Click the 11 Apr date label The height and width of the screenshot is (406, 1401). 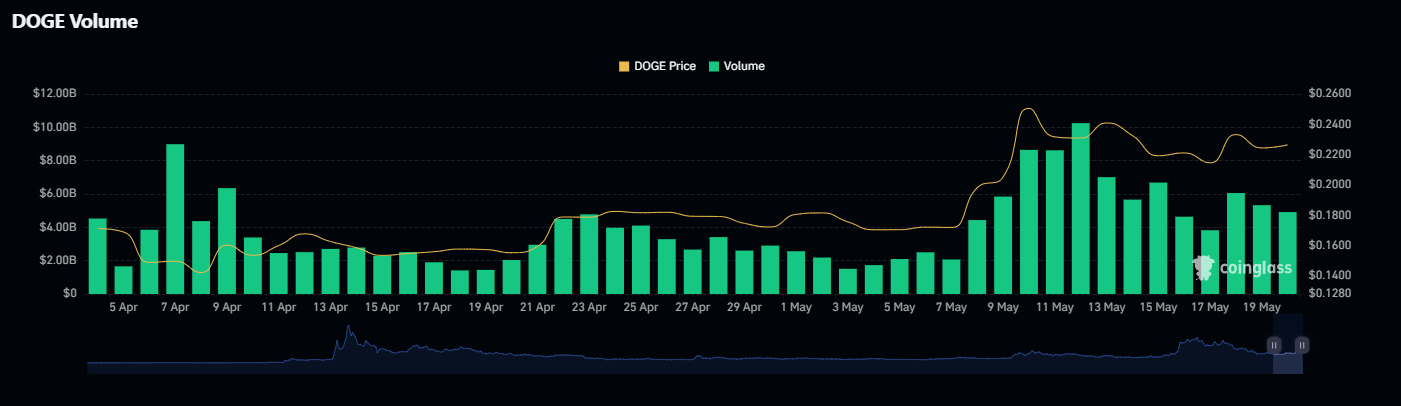click(279, 308)
